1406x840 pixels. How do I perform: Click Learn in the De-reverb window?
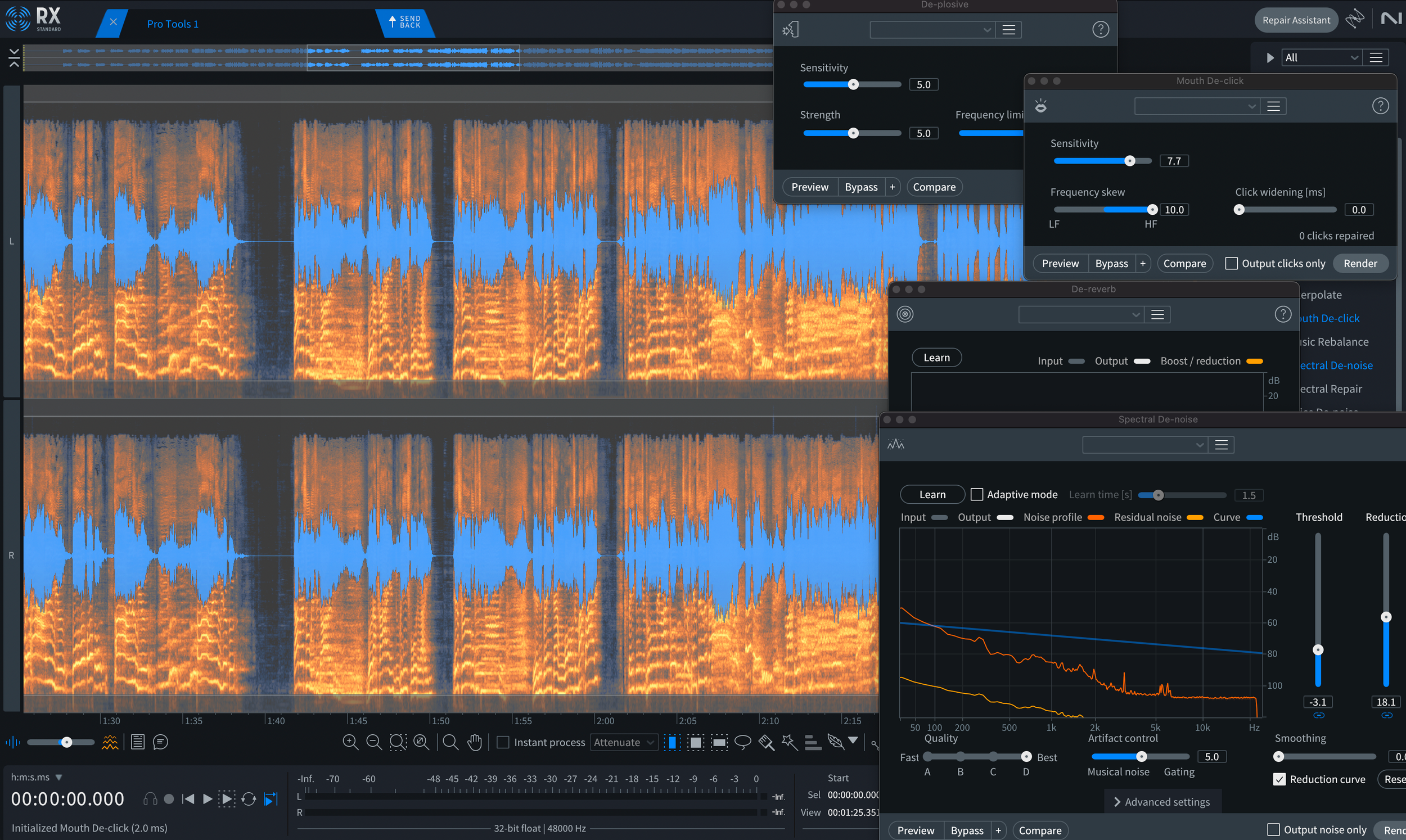tap(937, 358)
